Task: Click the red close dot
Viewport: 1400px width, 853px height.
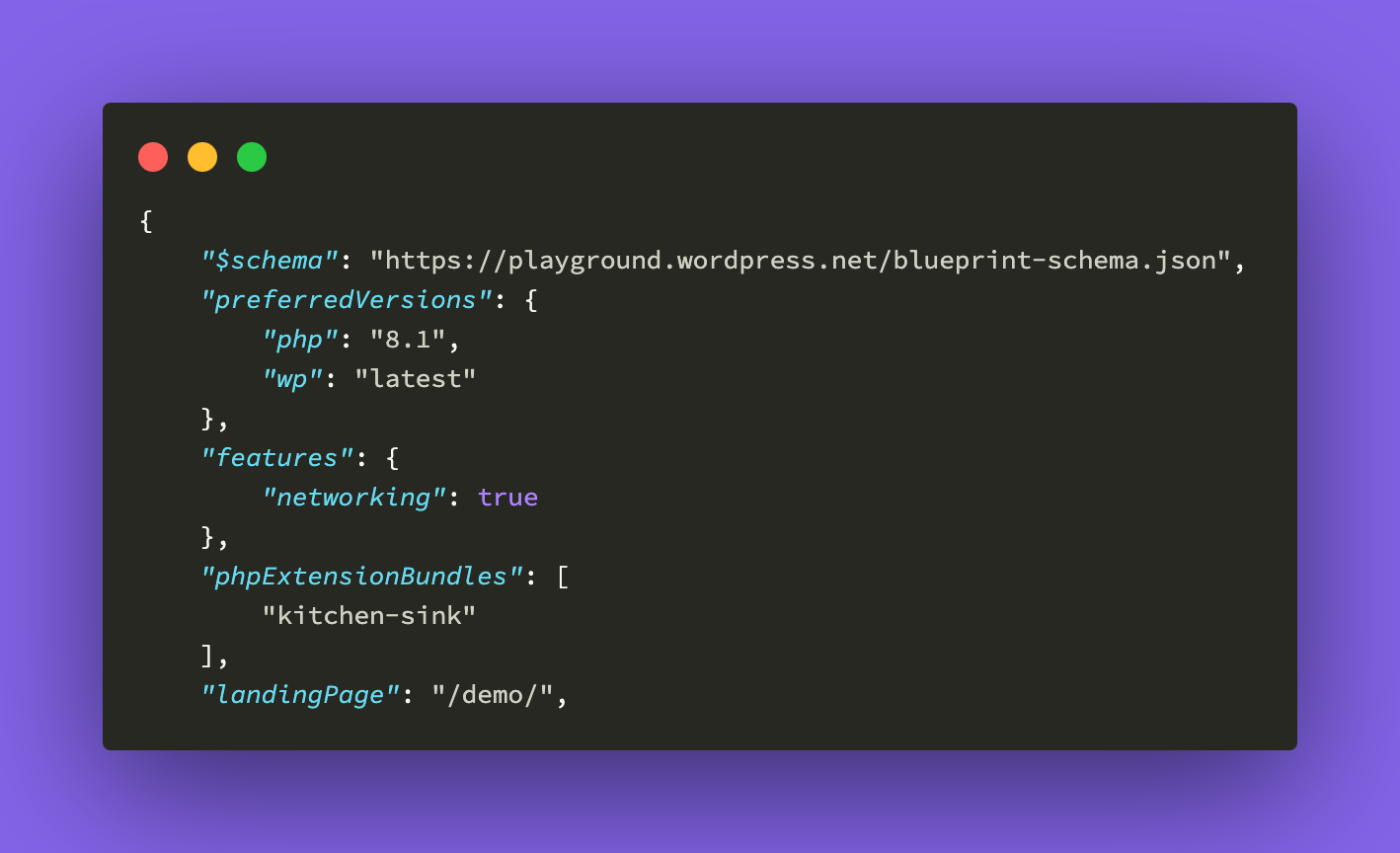Action: tap(153, 157)
